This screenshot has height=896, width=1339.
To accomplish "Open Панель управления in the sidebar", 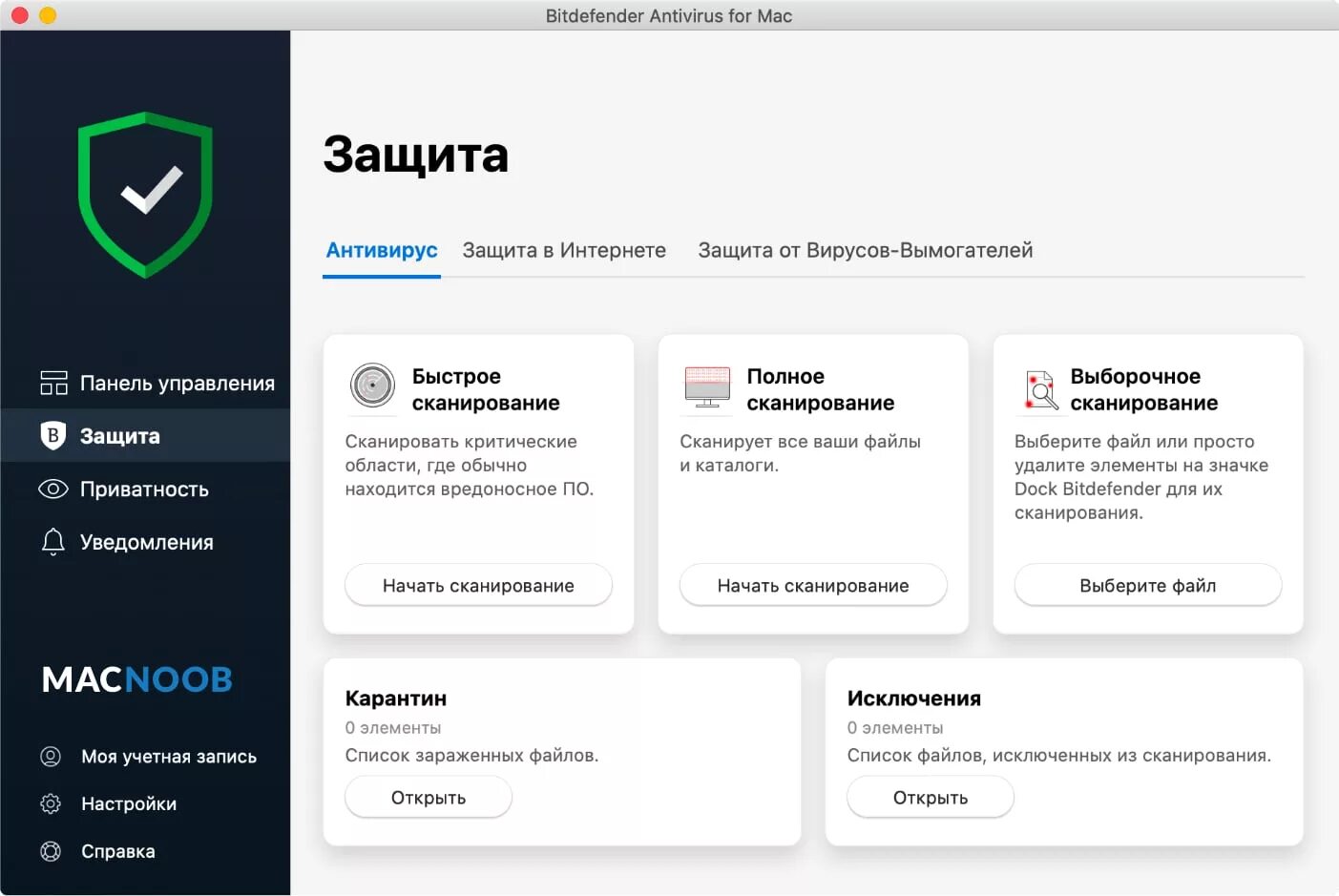I will 145,384.
